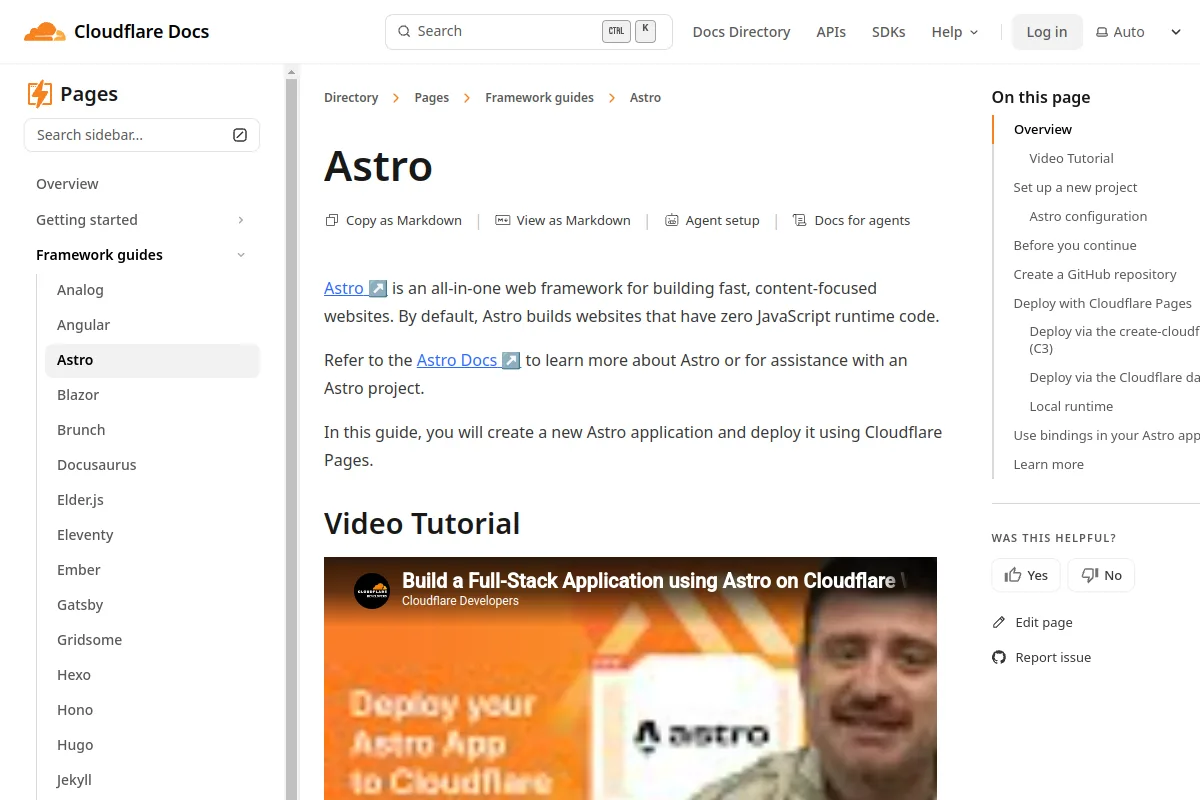Click the theme Auto laptop icon
Image resolution: width=1200 pixels, height=800 pixels.
click(1102, 32)
